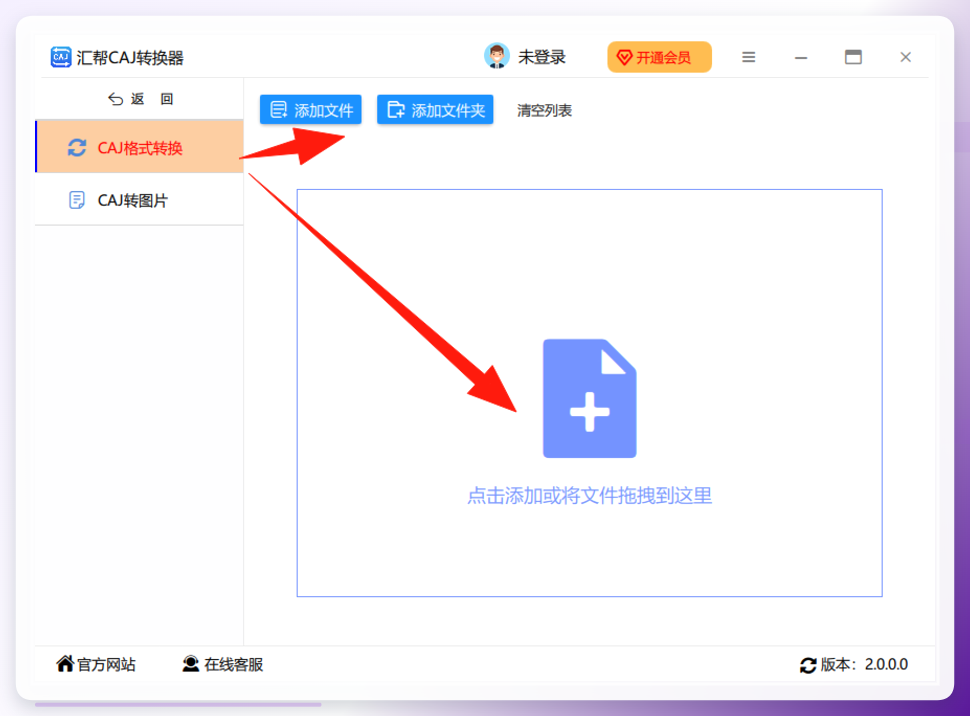Click the 版本: 2.0.0.0 version text
970x716 pixels.
pyautogui.click(x=864, y=665)
